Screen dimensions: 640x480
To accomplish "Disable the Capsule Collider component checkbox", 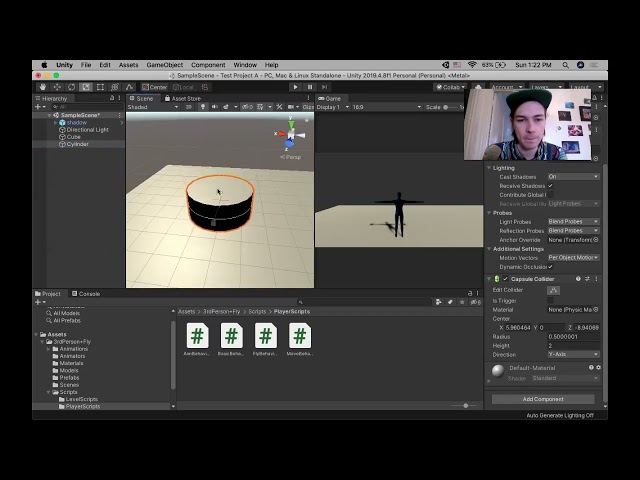I will 506,279.
